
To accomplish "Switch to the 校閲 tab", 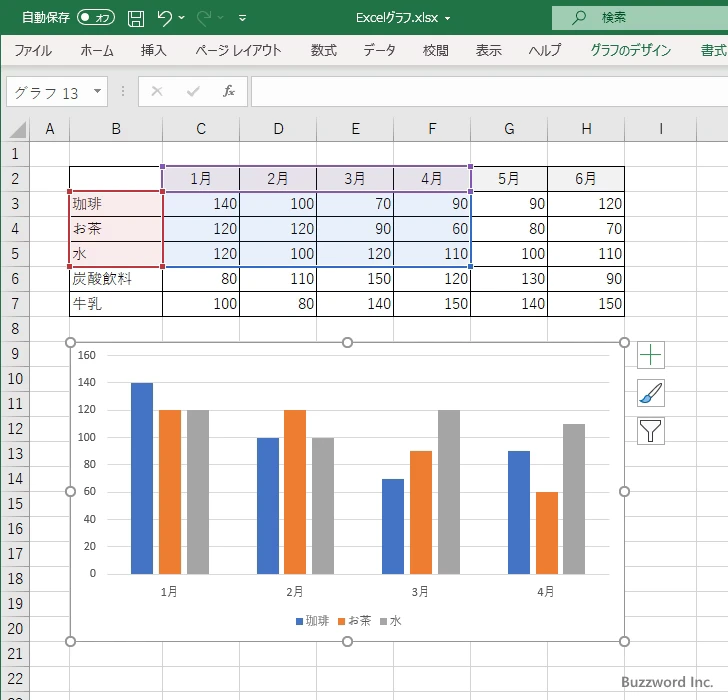I will click(x=436, y=50).
